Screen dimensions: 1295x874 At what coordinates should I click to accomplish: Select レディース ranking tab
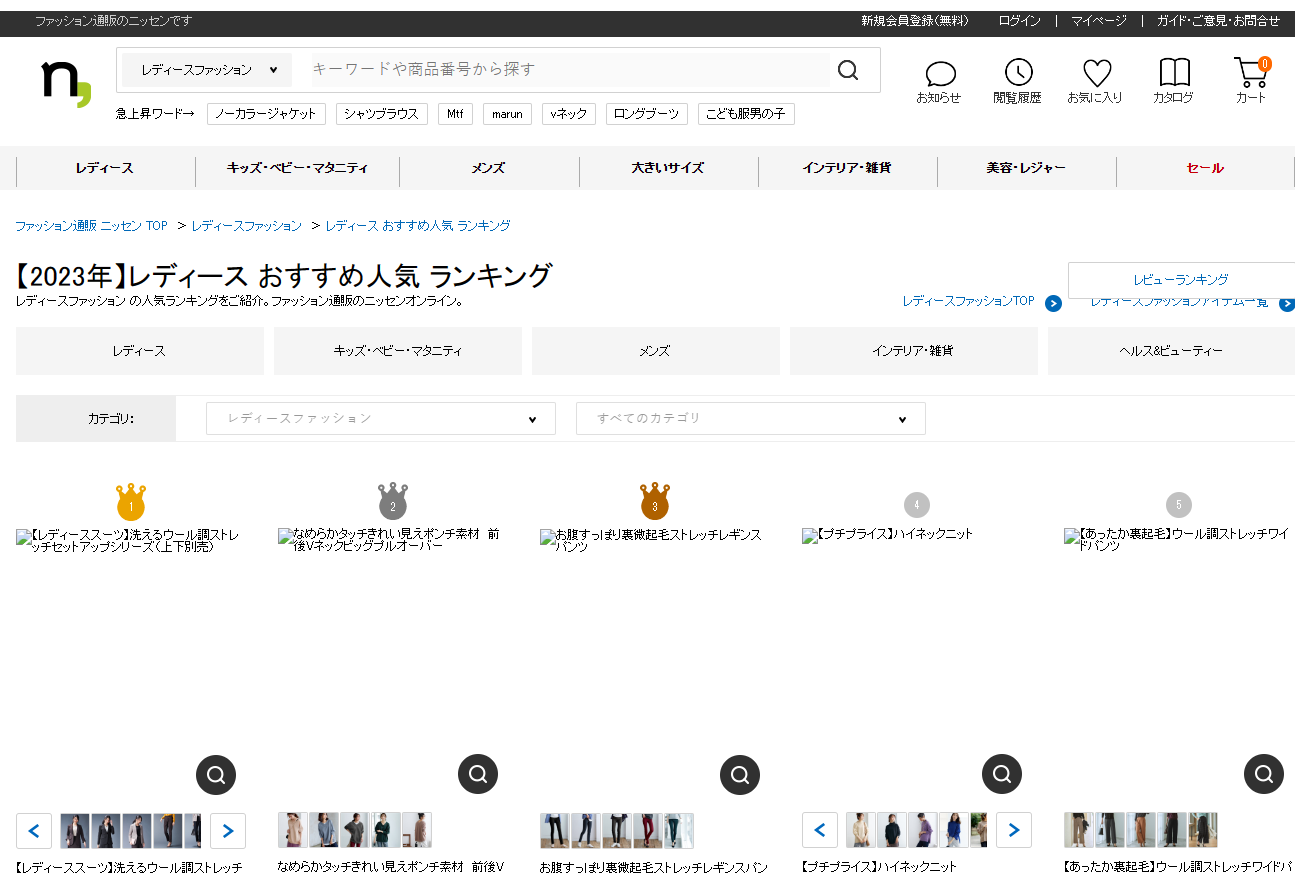140,351
